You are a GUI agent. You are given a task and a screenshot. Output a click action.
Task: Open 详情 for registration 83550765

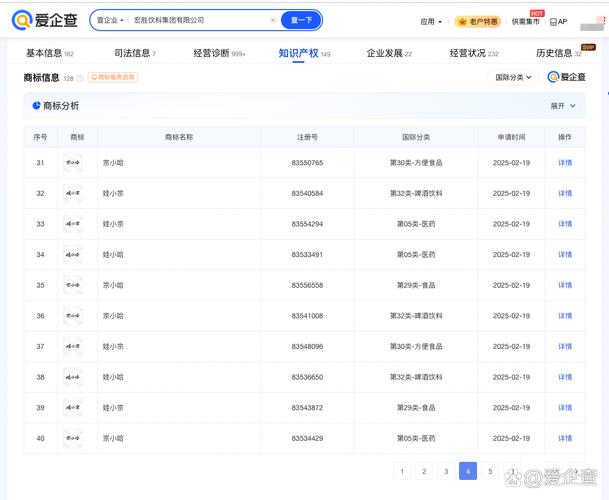pyautogui.click(x=565, y=163)
